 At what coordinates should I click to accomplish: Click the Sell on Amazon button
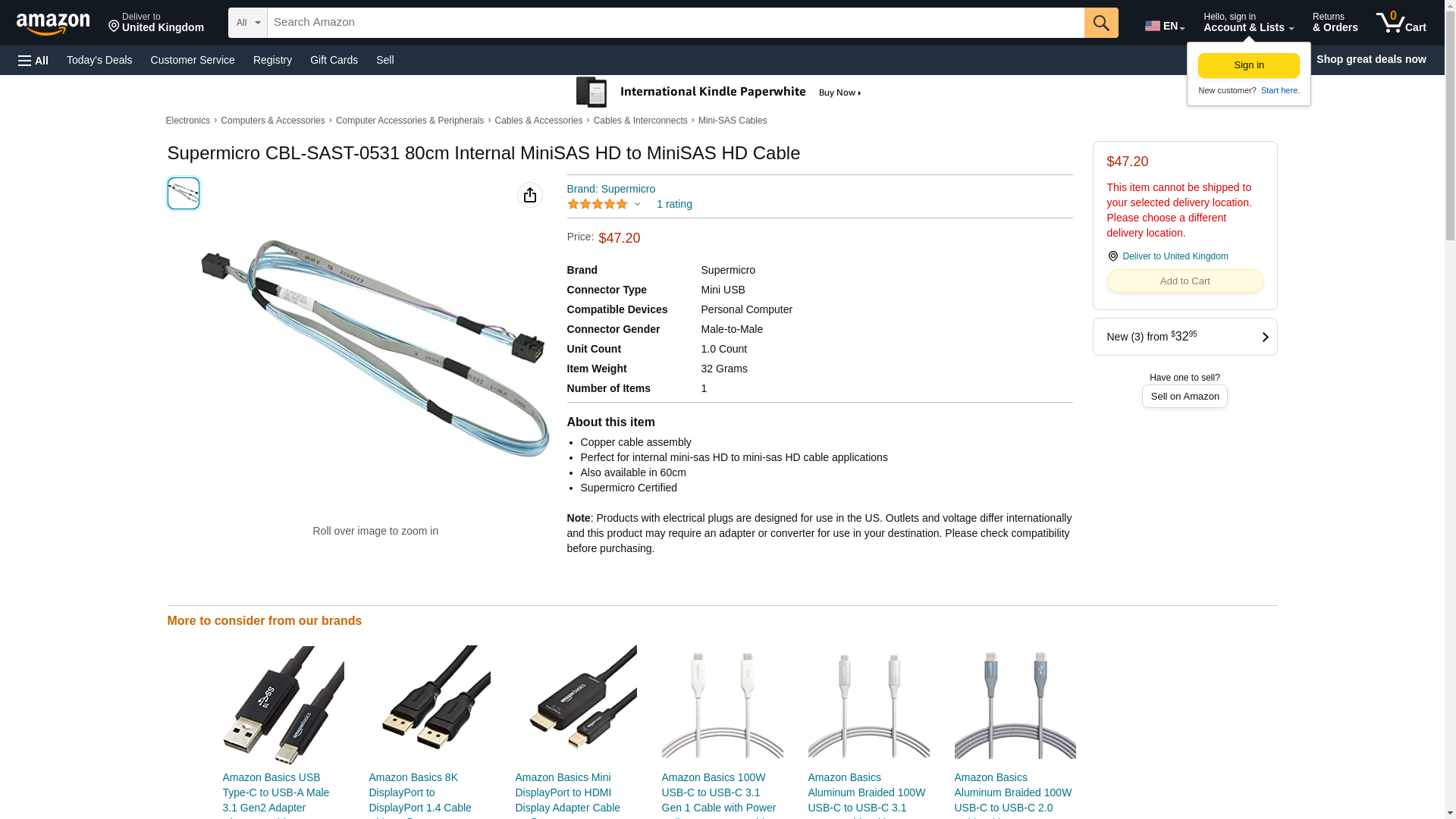point(1185,396)
